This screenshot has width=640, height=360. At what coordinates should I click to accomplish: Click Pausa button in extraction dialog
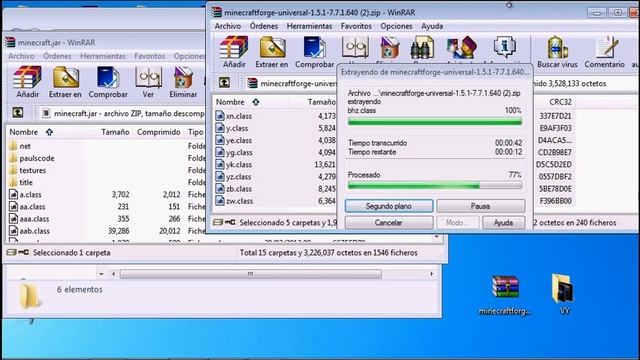[x=481, y=206]
